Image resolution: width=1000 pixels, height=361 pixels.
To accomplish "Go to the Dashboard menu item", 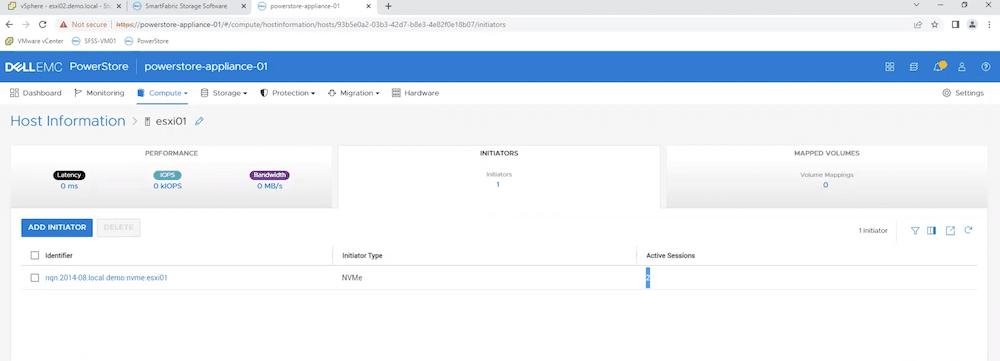I will [36, 93].
